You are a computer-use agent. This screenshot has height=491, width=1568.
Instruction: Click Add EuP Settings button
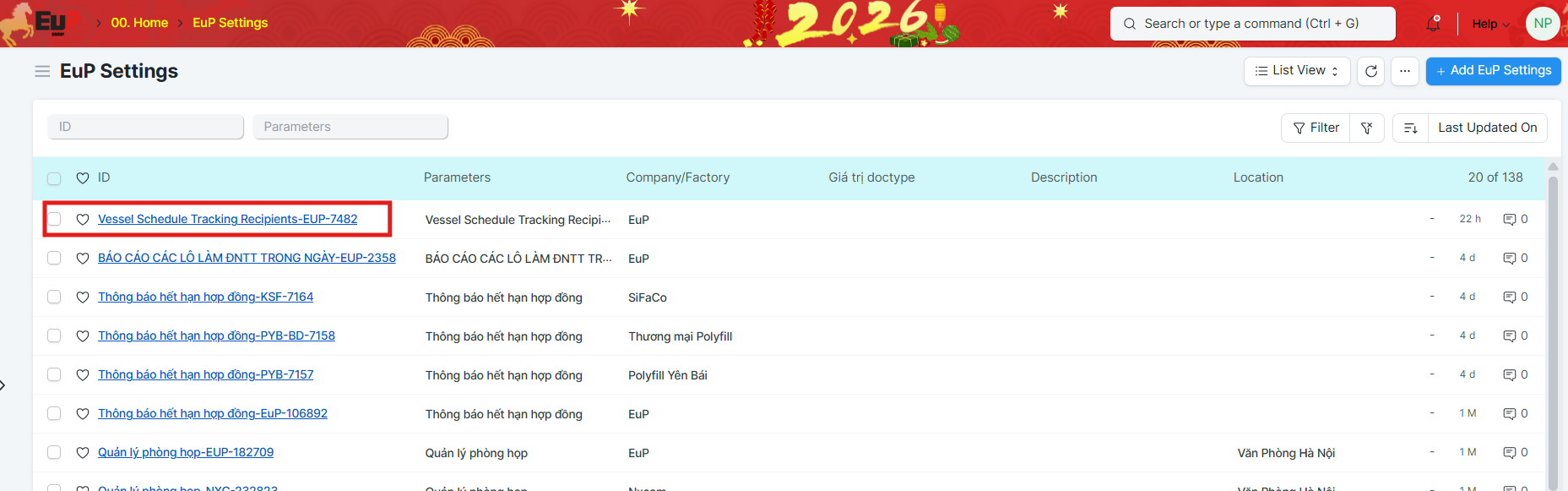click(x=1493, y=71)
